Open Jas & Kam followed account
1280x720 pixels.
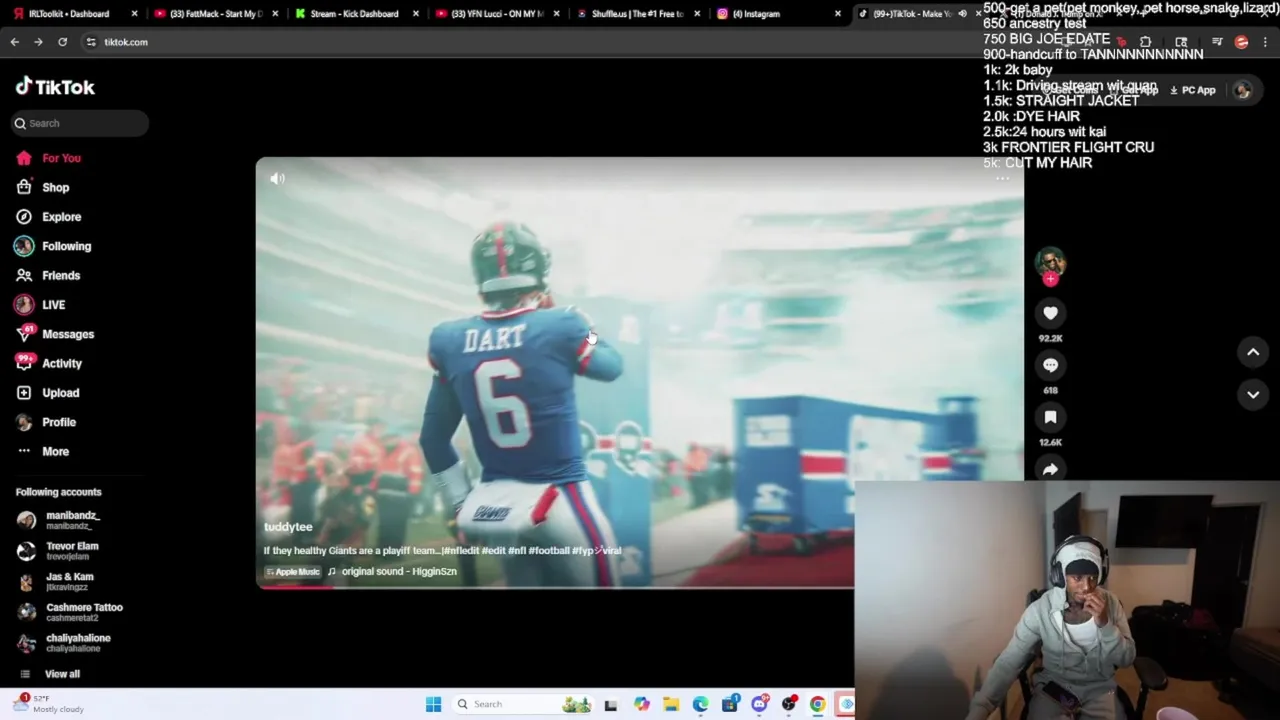click(x=56, y=581)
